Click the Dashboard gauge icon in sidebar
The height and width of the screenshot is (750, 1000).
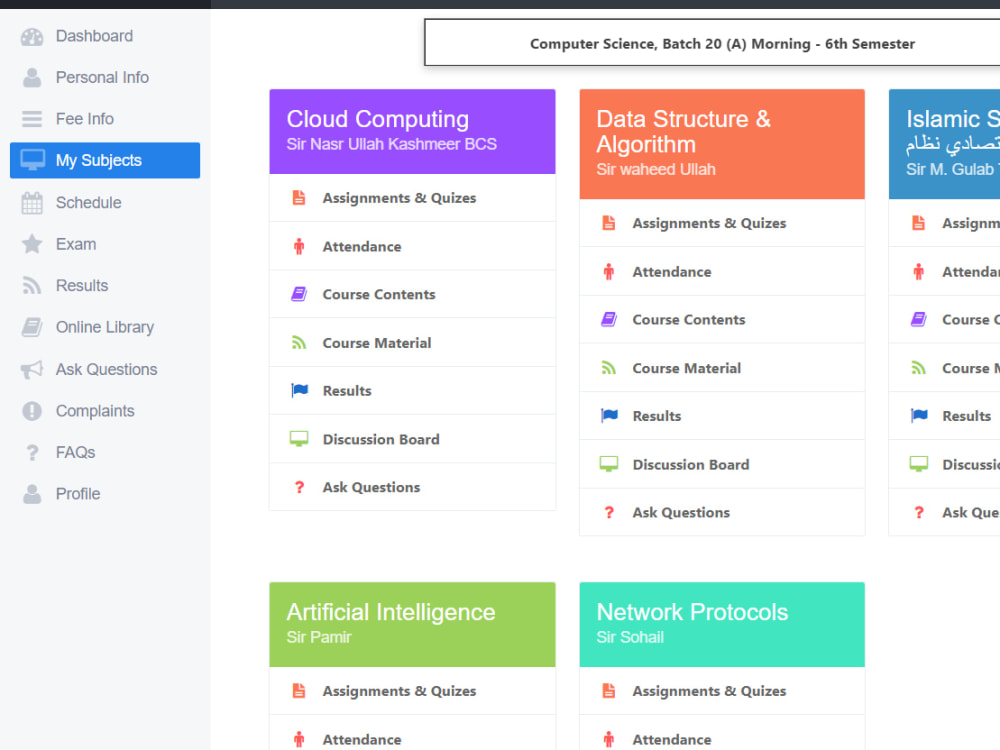pyautogui.click(x=32, y=37)
